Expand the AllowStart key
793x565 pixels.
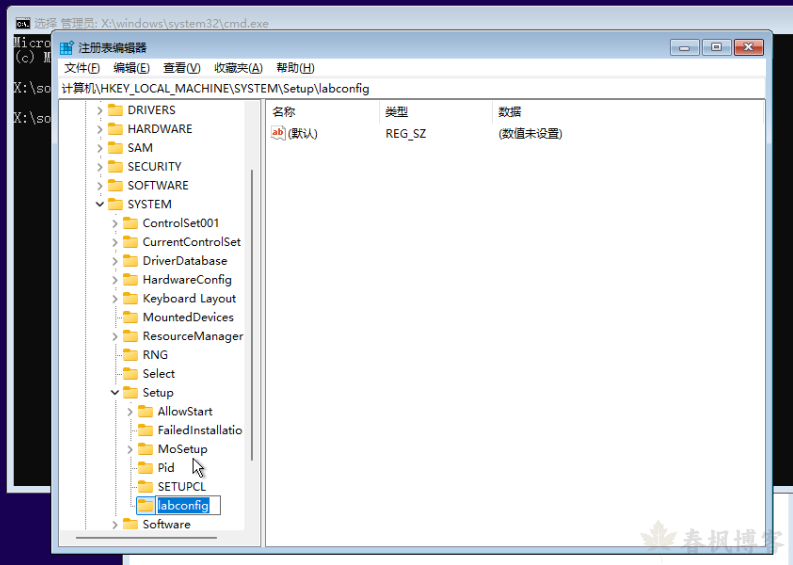click(130, 412)
